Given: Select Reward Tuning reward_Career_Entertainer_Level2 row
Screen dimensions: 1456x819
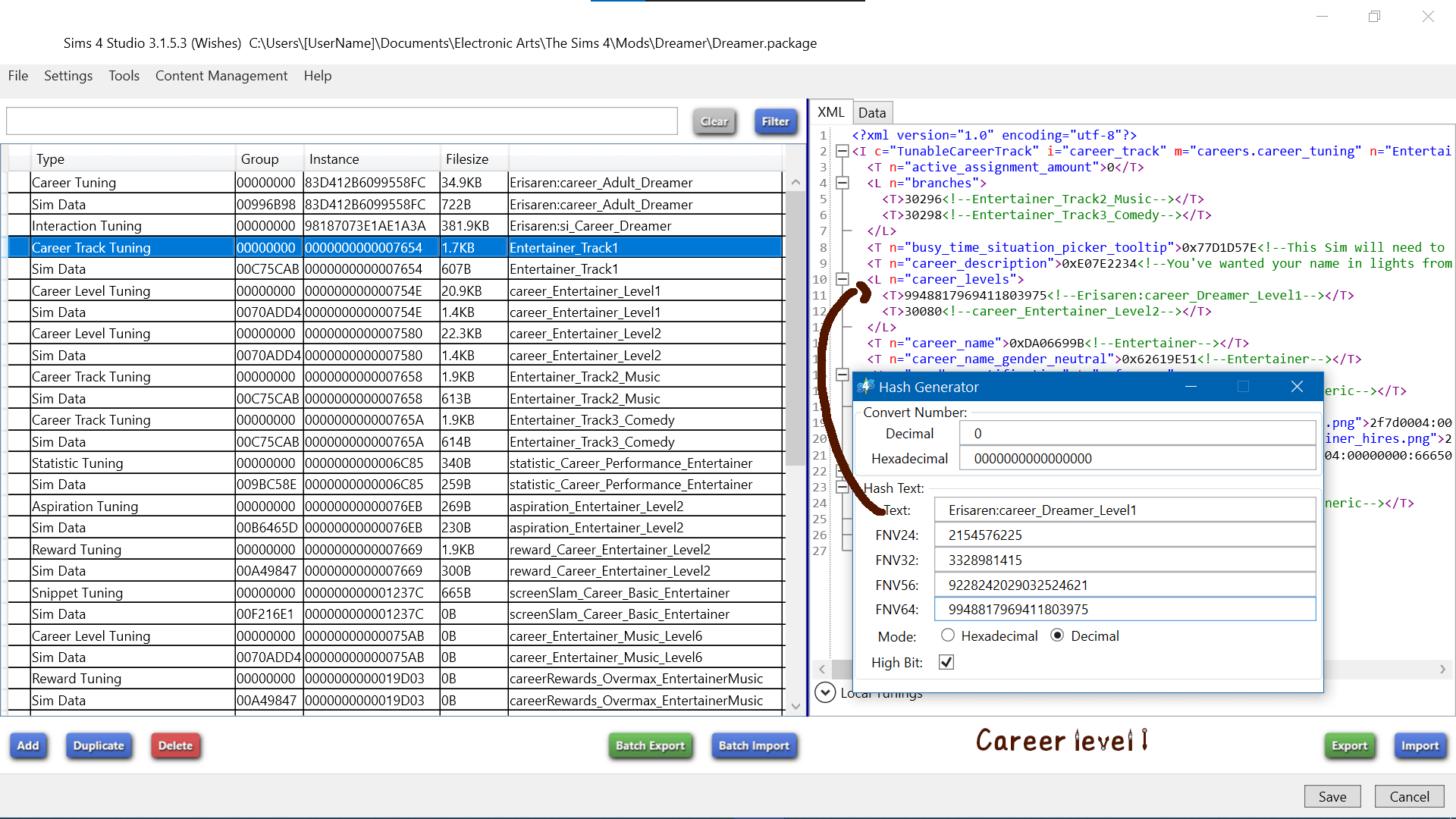Looking at the screenshot, I should pyautogui.click(x=395, y=549).
